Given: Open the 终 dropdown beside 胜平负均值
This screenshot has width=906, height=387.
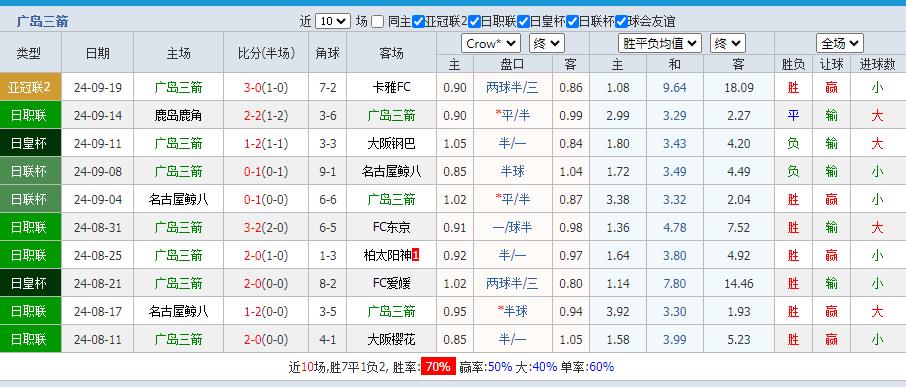Looking at the screenshot, I should pos(728,43).
